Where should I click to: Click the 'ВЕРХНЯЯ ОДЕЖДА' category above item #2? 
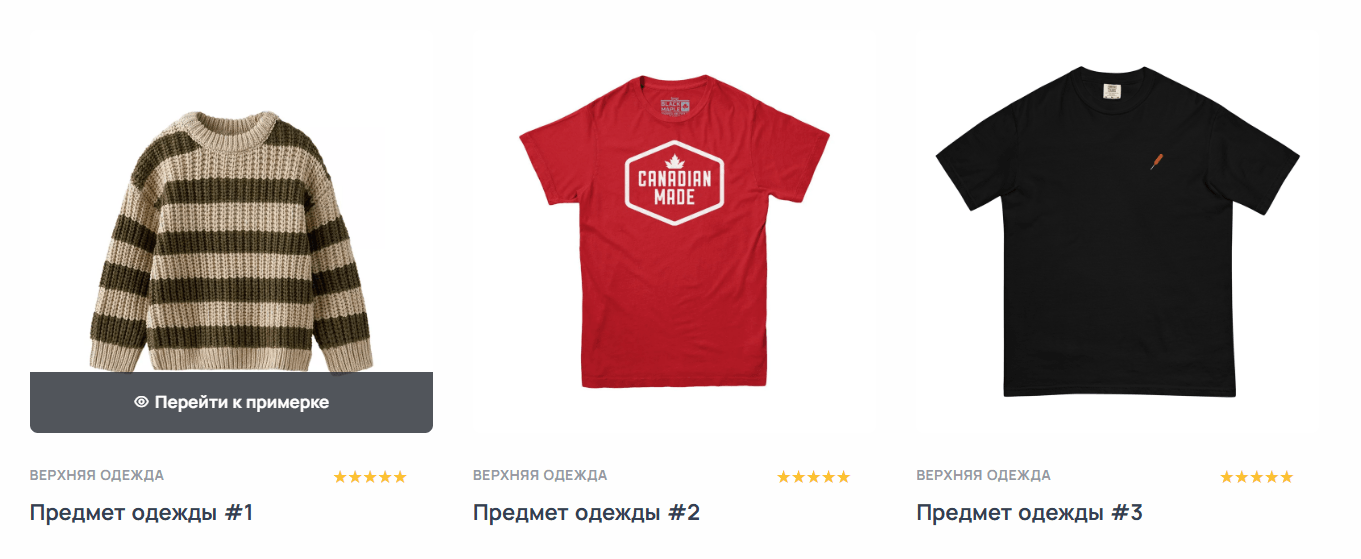coord(540,475)
